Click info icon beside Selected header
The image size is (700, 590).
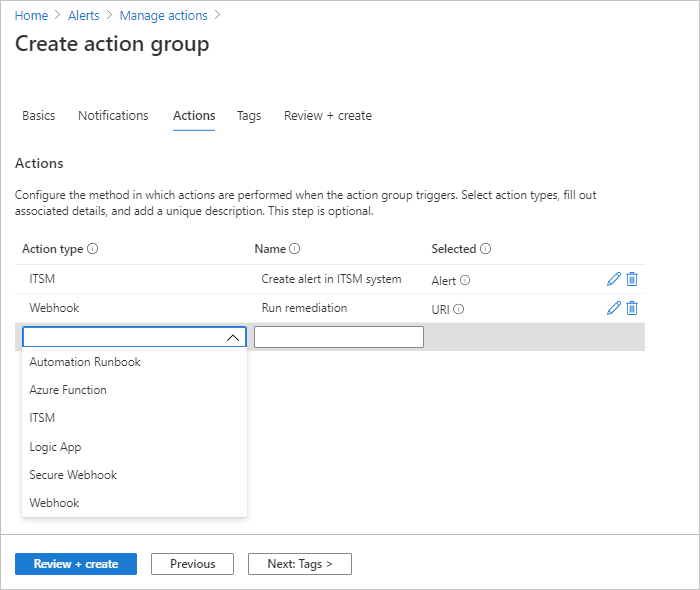pyautogui.click(x=485, y=249)
